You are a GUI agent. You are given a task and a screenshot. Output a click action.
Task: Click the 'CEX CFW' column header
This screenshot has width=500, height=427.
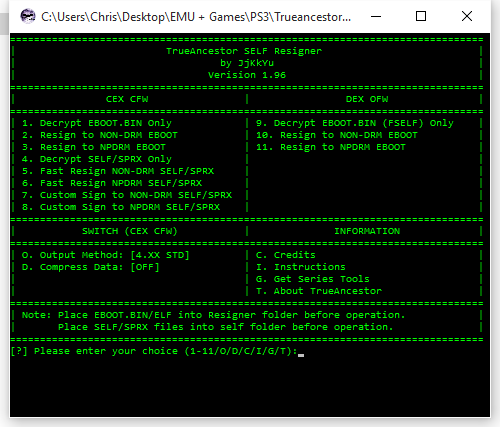coord(127,99)
